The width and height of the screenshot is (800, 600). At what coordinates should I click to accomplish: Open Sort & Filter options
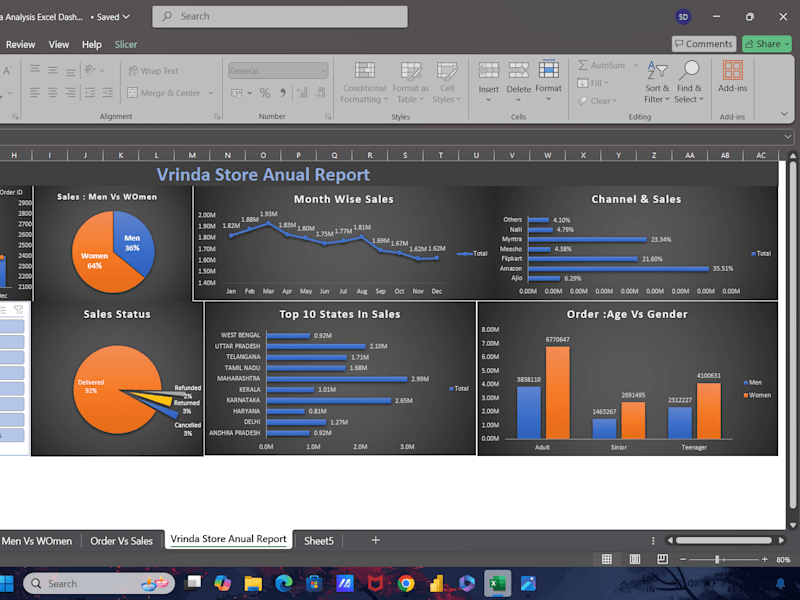[657, 82]
